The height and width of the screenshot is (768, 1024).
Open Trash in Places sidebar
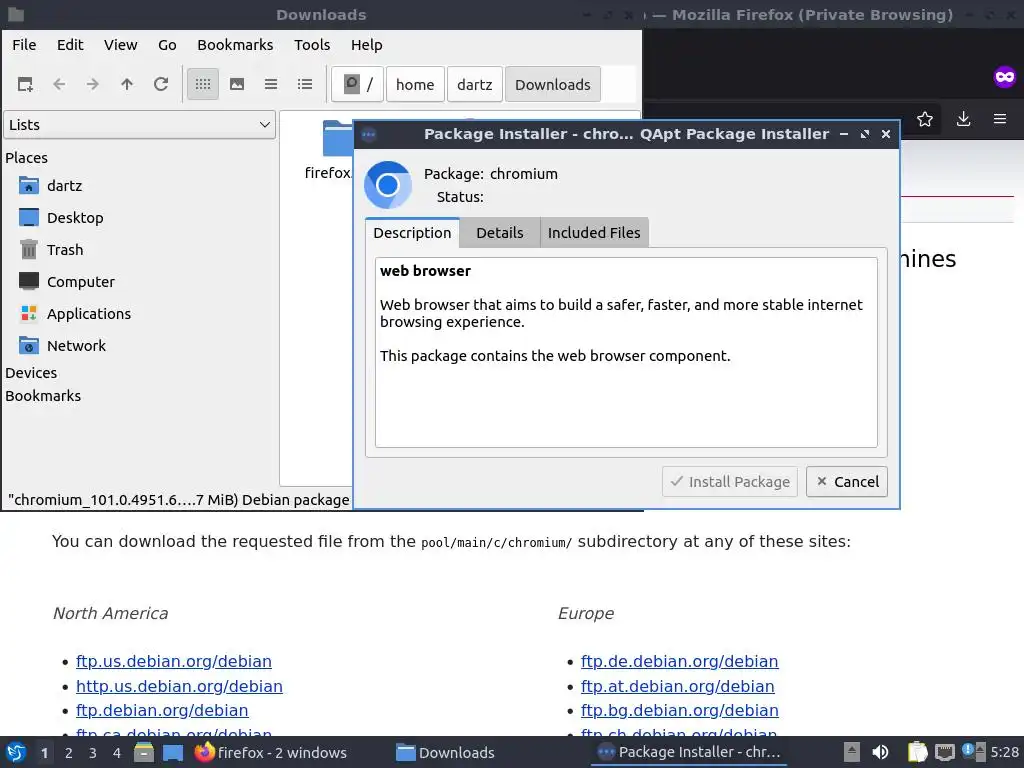(x=65, y=249)
